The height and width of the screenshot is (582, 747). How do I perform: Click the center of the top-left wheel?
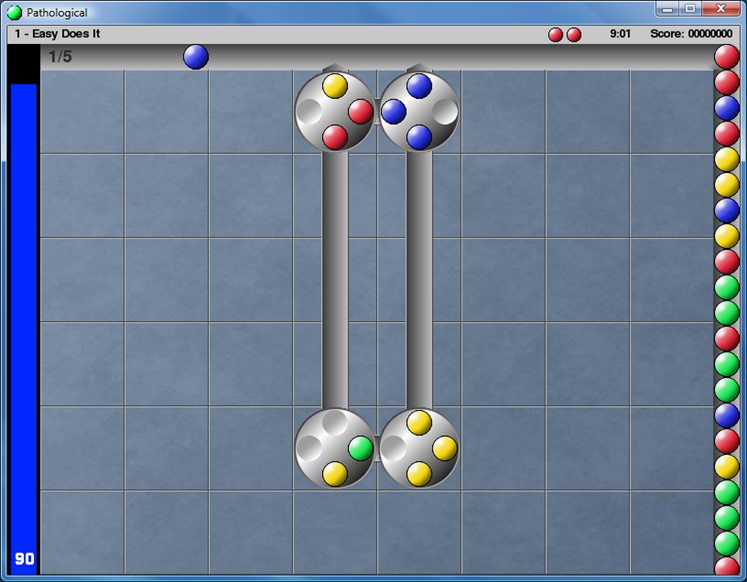click(x=335, y=112)
